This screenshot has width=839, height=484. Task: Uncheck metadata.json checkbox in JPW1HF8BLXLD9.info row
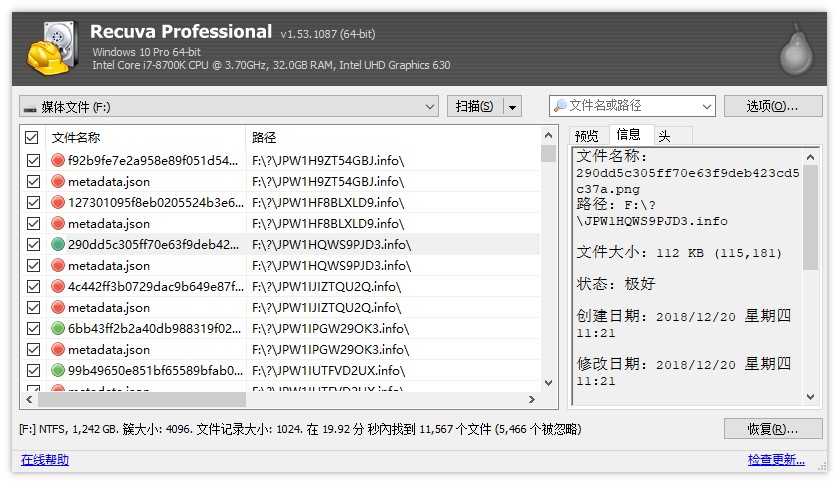pos(33,224)
